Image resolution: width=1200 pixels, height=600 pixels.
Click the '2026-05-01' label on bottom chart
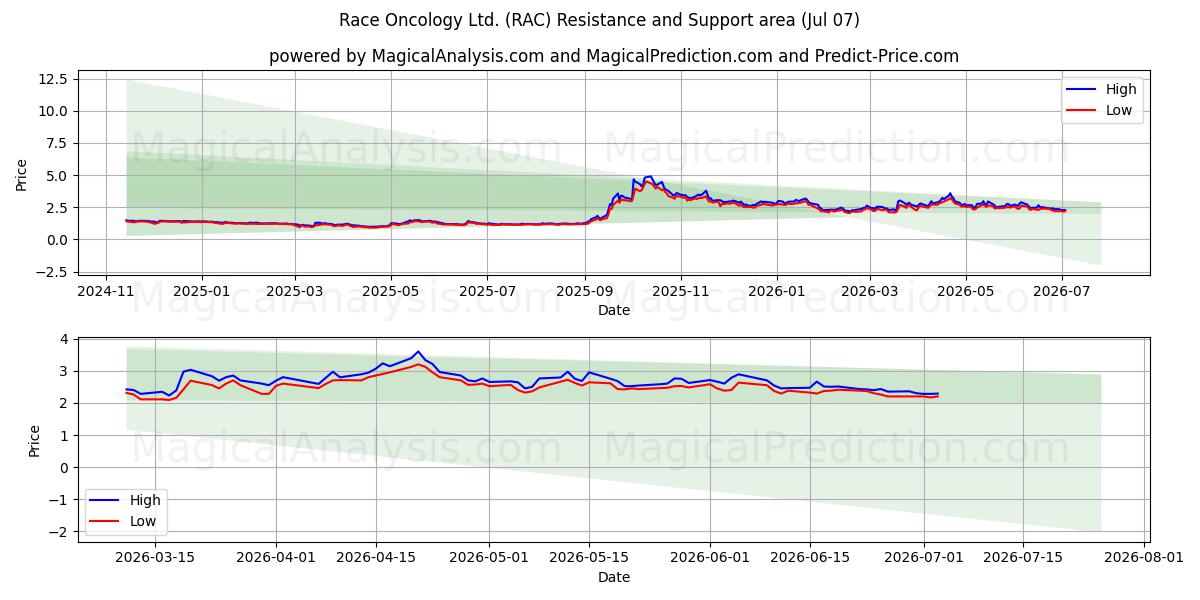pos(490,559)
